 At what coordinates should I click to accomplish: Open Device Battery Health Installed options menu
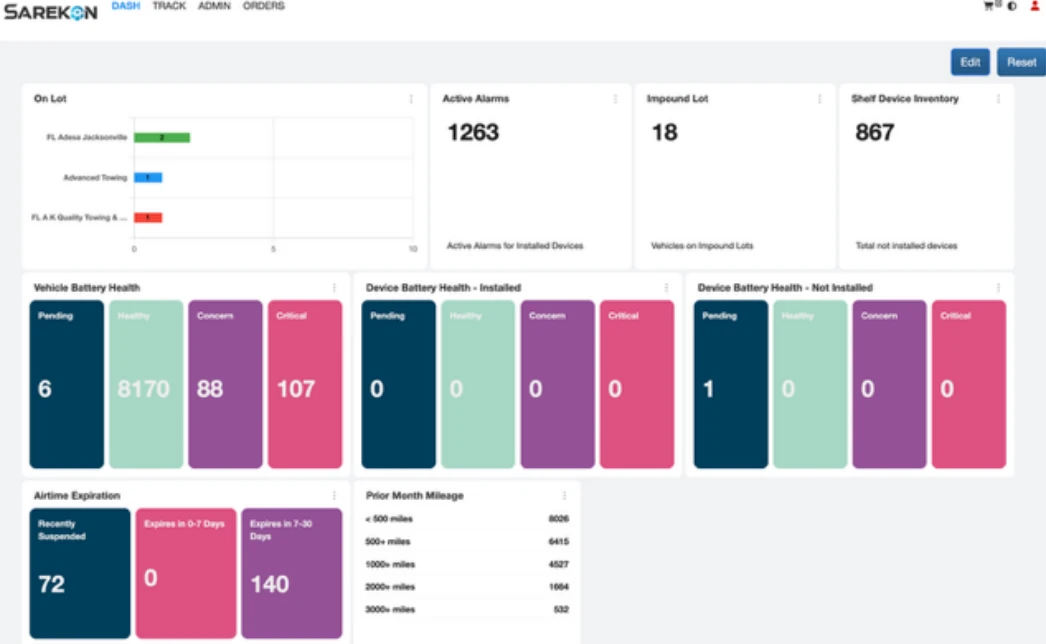coord(666,288)
